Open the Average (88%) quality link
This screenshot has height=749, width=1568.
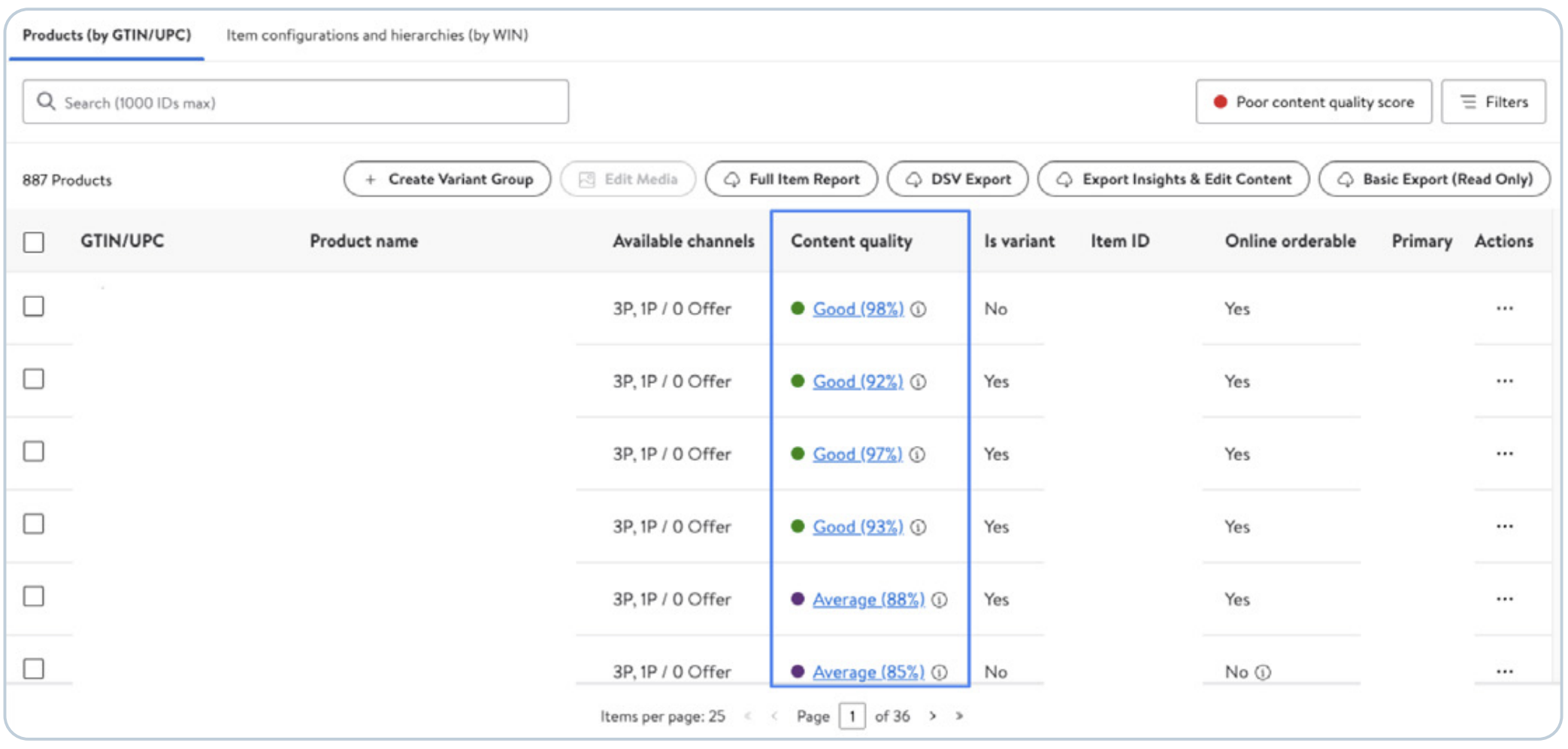868,600
